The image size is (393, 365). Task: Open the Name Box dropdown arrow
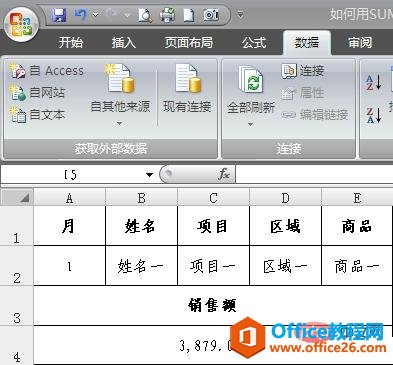[149, 174]
